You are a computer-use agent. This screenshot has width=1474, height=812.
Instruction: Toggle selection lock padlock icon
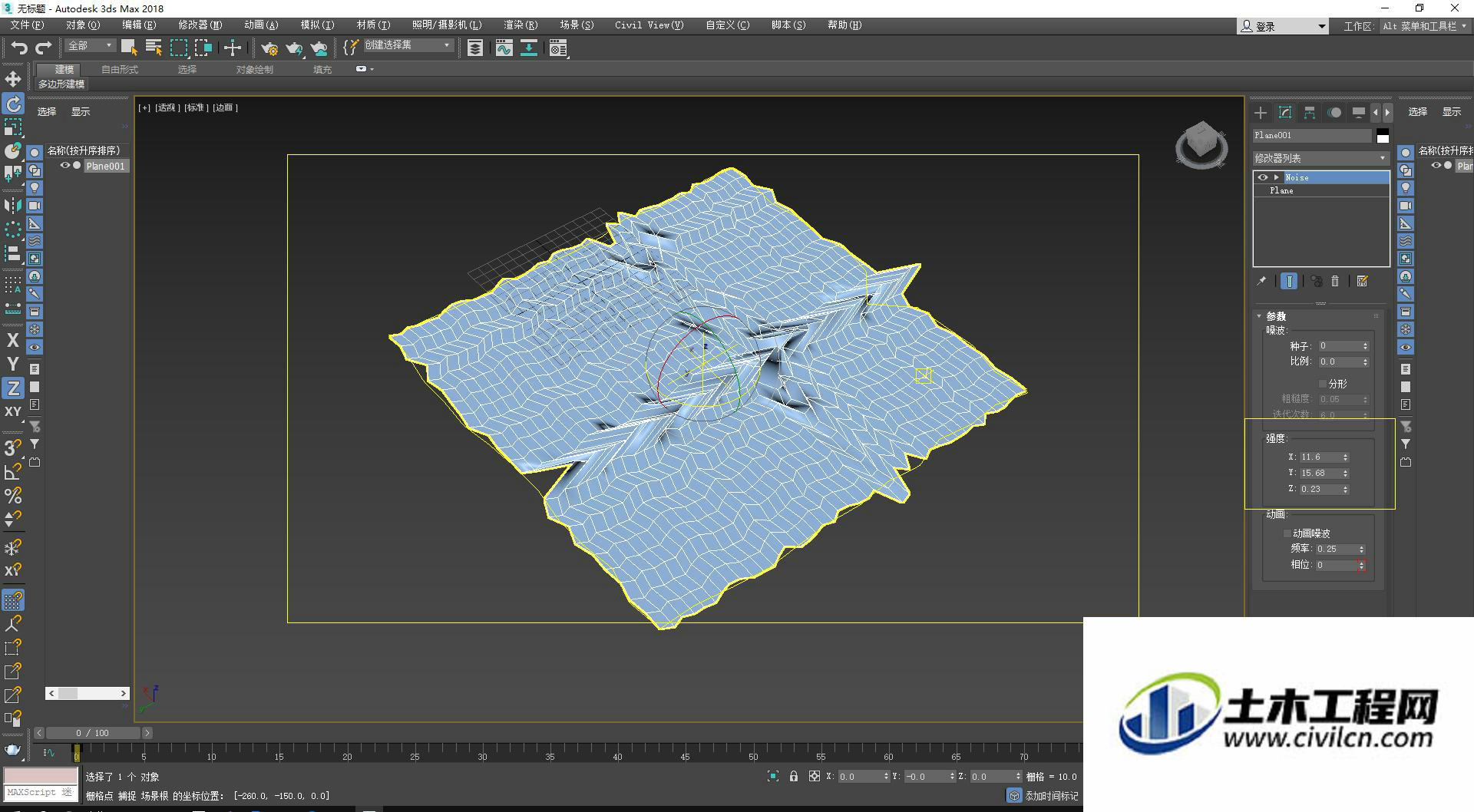click(794, 776)
